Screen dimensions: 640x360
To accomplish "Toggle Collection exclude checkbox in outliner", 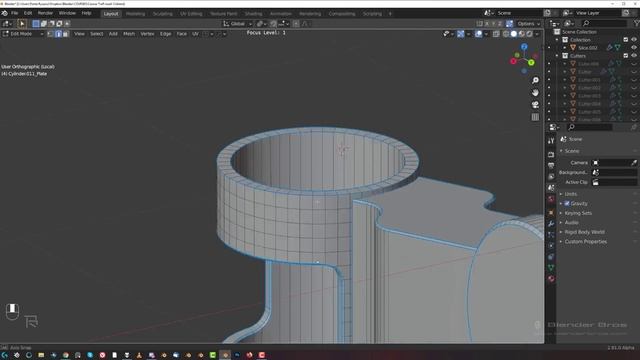I will (626, 40).
